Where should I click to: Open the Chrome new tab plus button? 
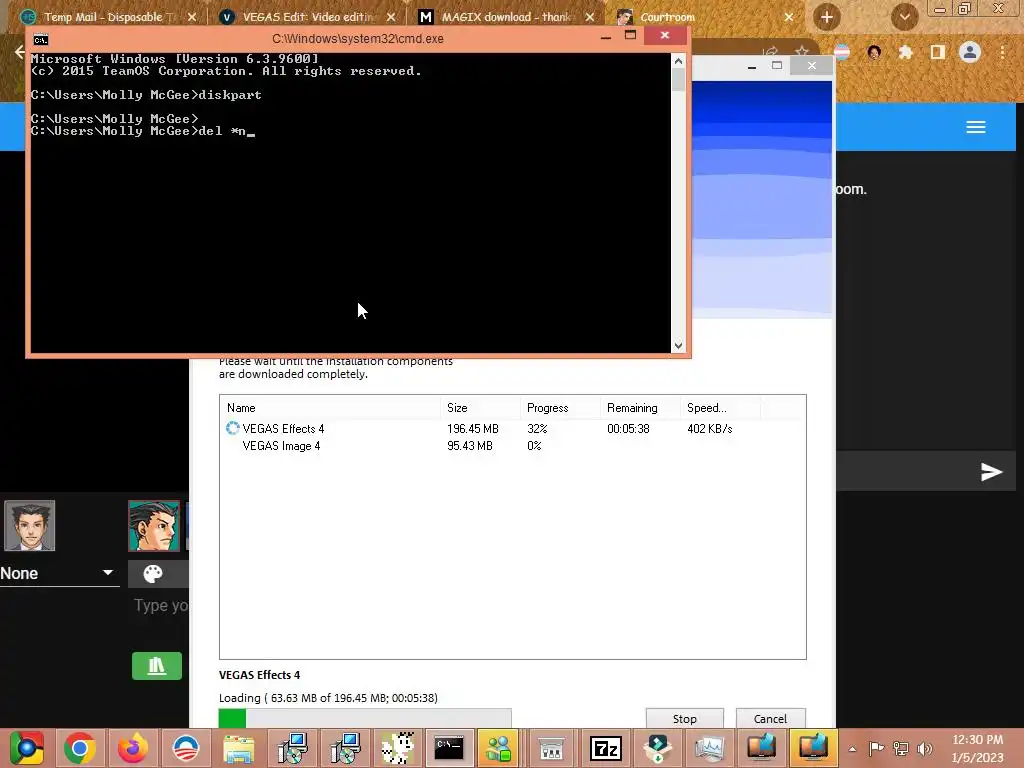826,17
